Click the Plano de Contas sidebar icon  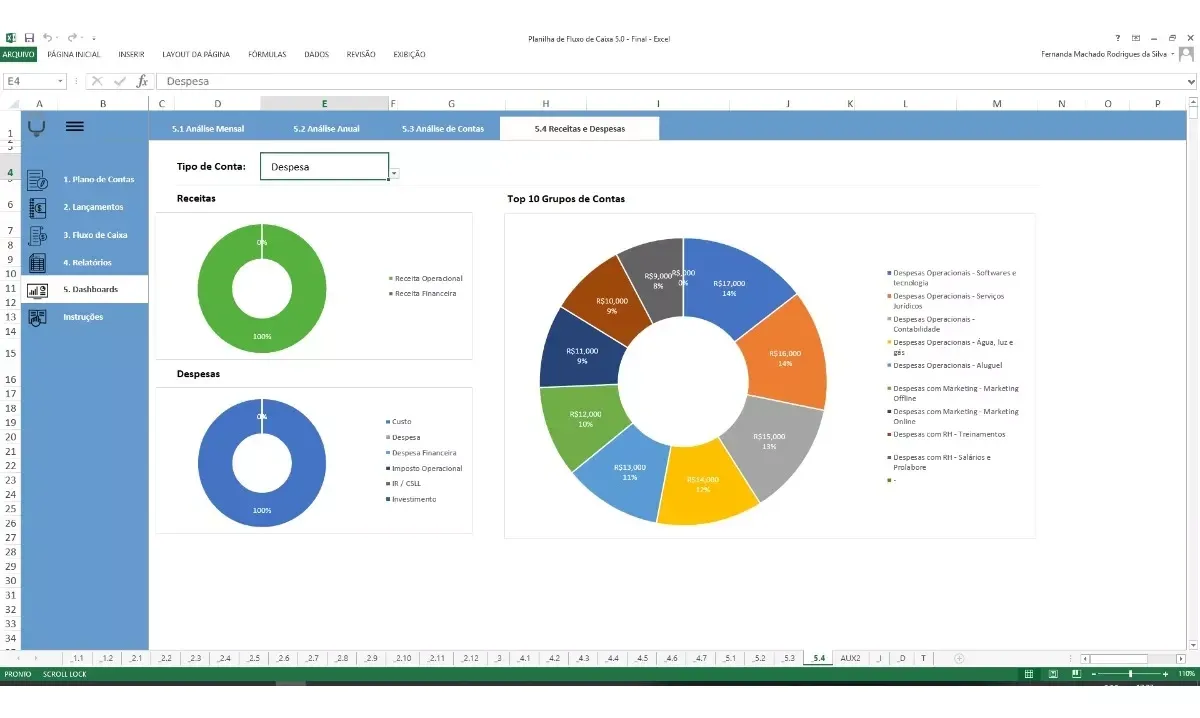tap(37, 180)
